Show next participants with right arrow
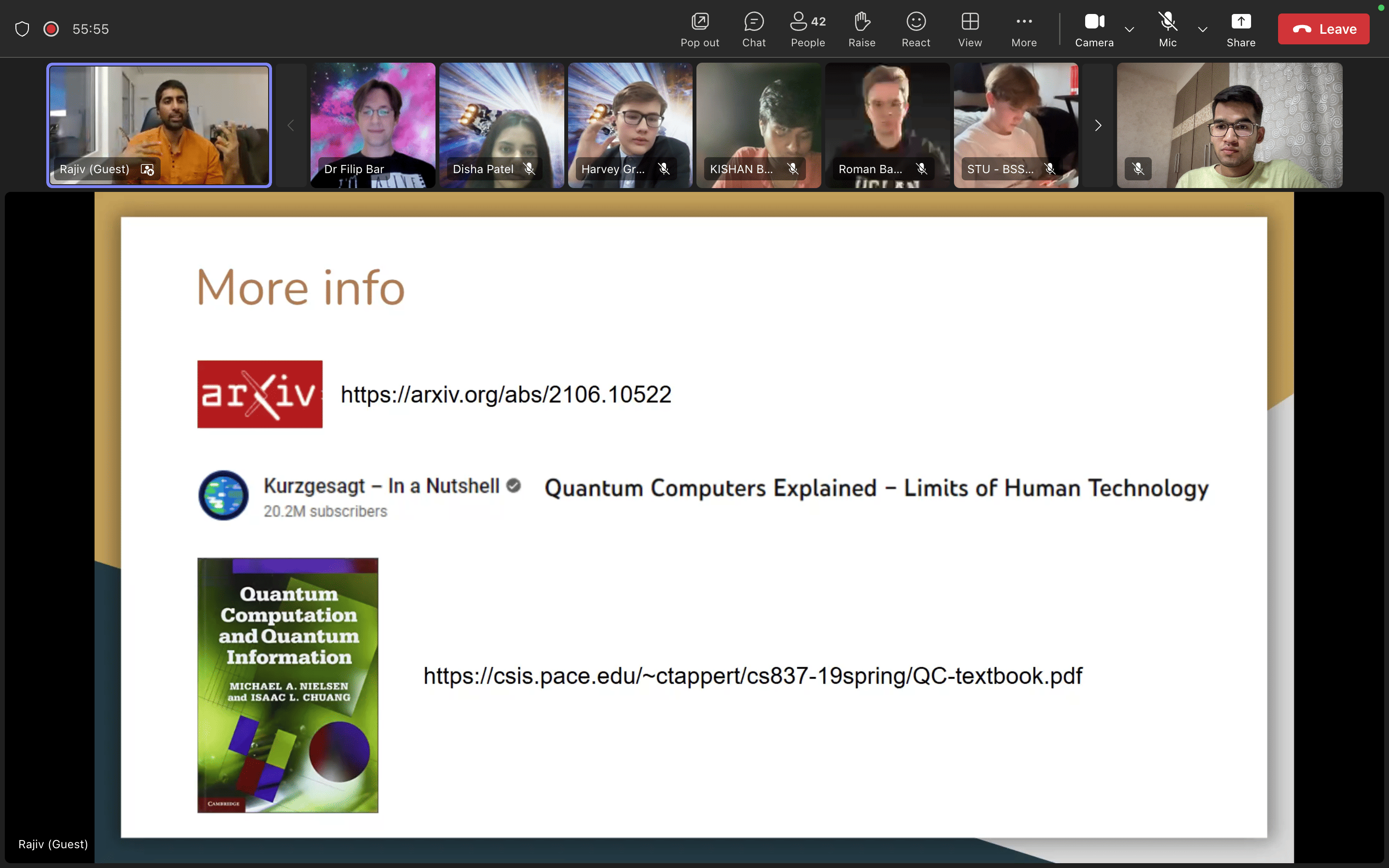Viewport: 1389px width, 868px height. (1097, 125)
